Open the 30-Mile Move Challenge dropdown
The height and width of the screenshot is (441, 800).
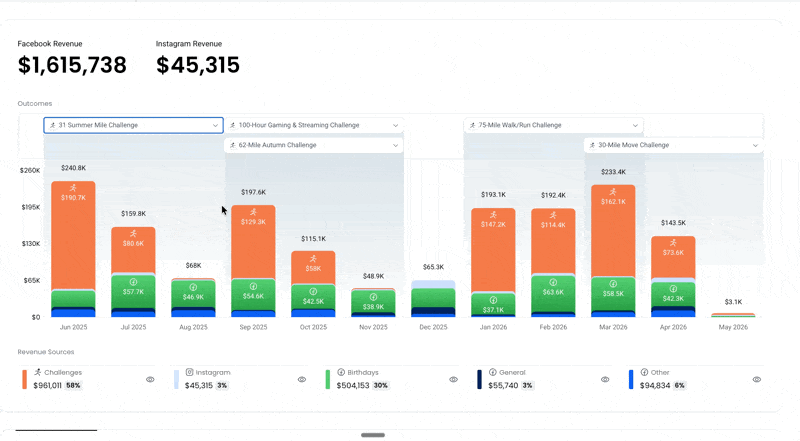(x=673, y=145)
